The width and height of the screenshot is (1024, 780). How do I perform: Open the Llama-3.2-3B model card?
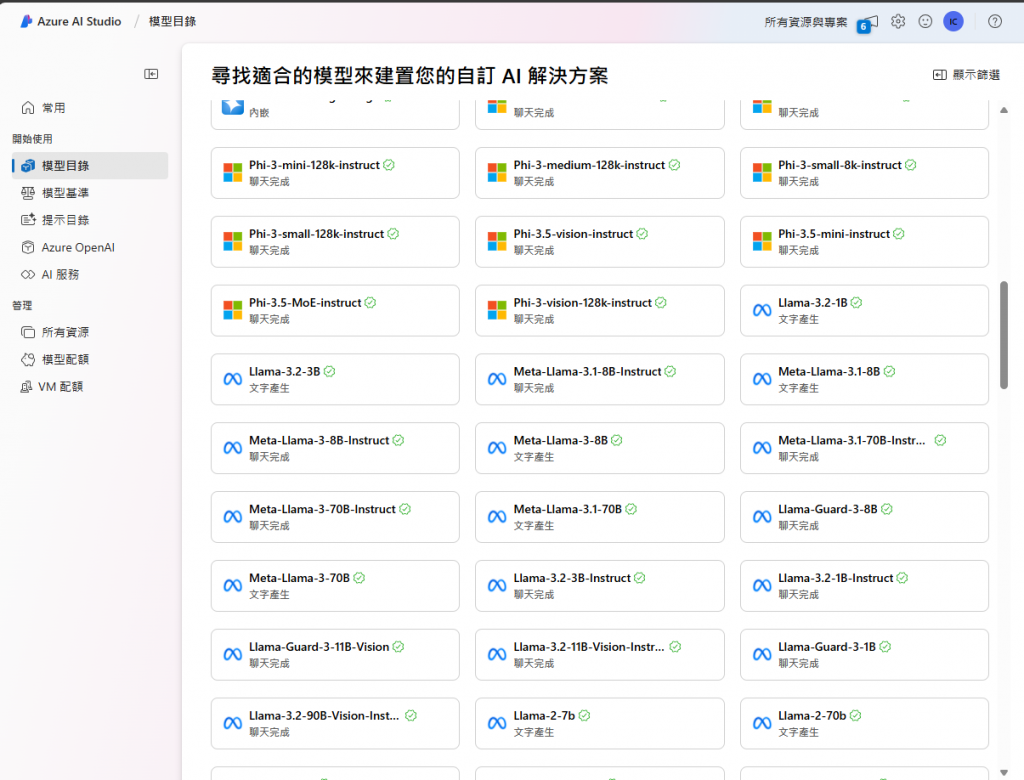pos(335,380)
